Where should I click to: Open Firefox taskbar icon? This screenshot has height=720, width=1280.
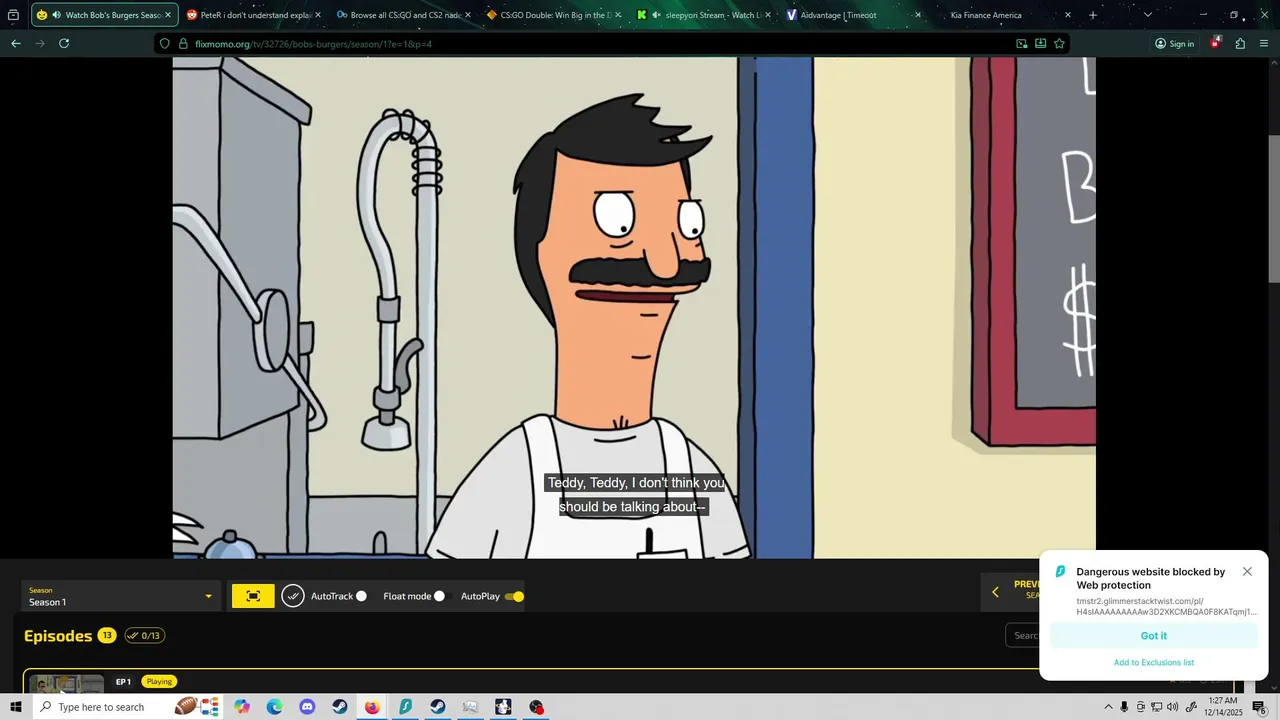point(372,707)
